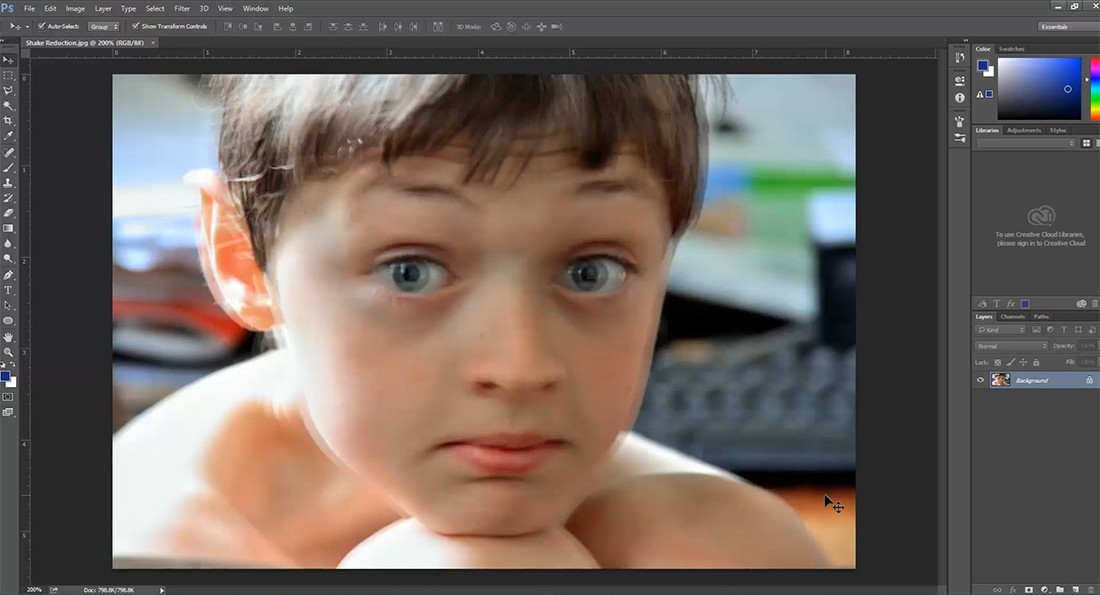Switch to the Channels tab
This screenshot has width=1100, height=595.
tap(1012, 317)
